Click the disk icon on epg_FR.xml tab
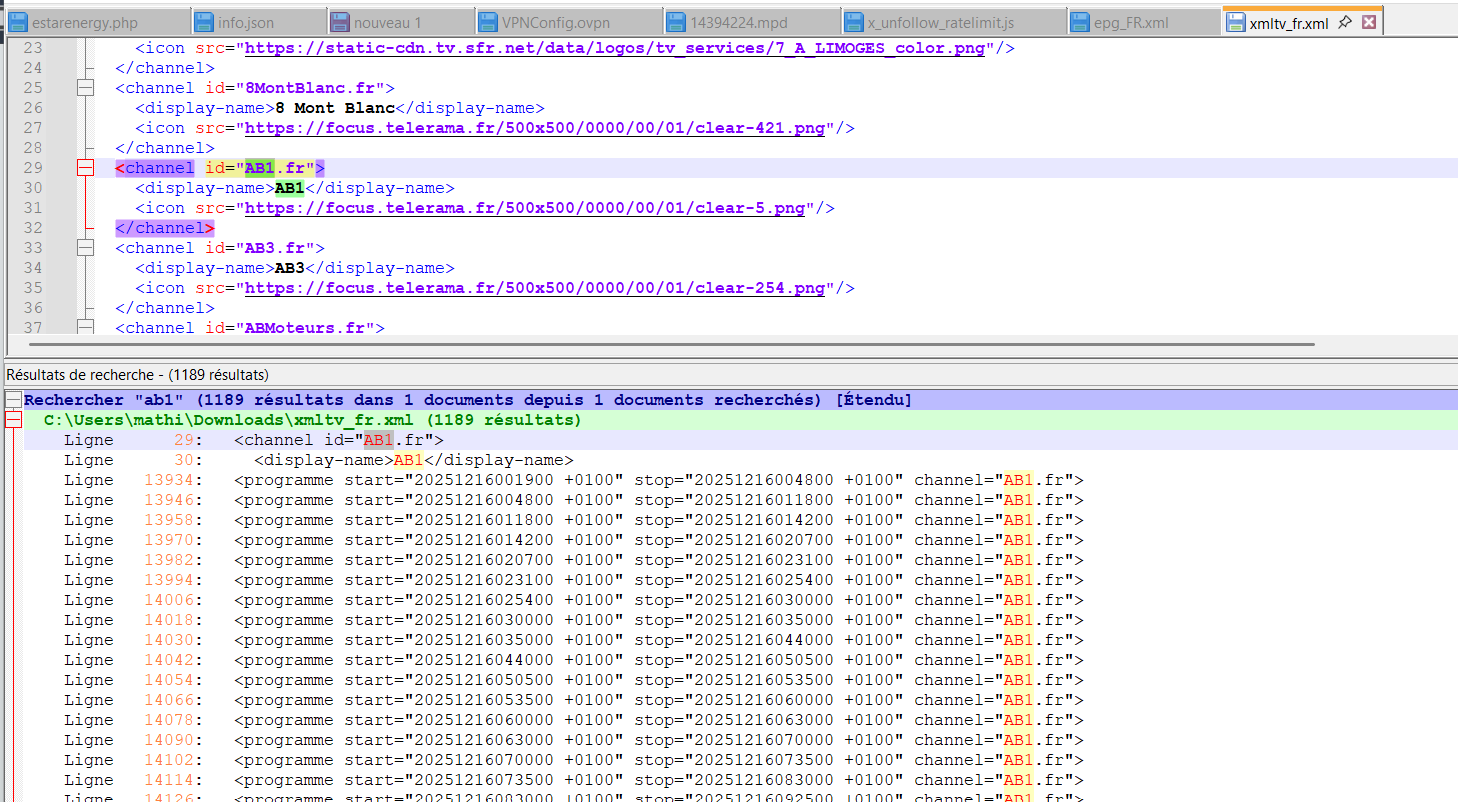Viewport: 1458px width, 802px height. (x=1080, y=22)
